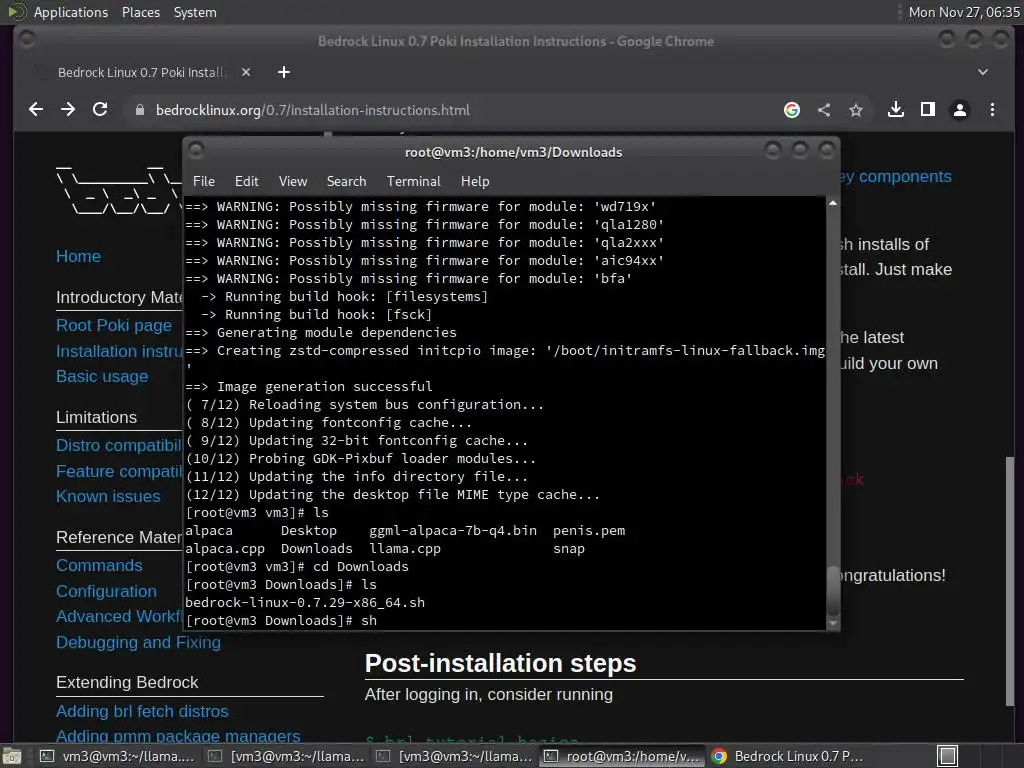This screenshot has width=1024, height=768.
Task: Click the clock showing Mon Nov 27
Action: coord(964,12)
